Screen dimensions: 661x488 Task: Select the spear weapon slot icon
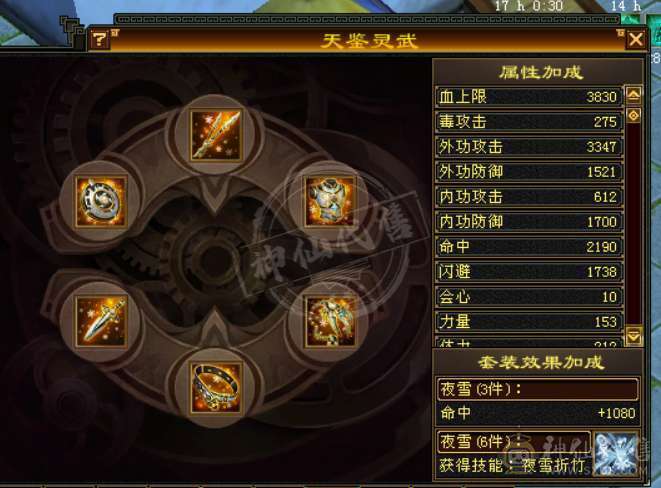pos(216,135)
